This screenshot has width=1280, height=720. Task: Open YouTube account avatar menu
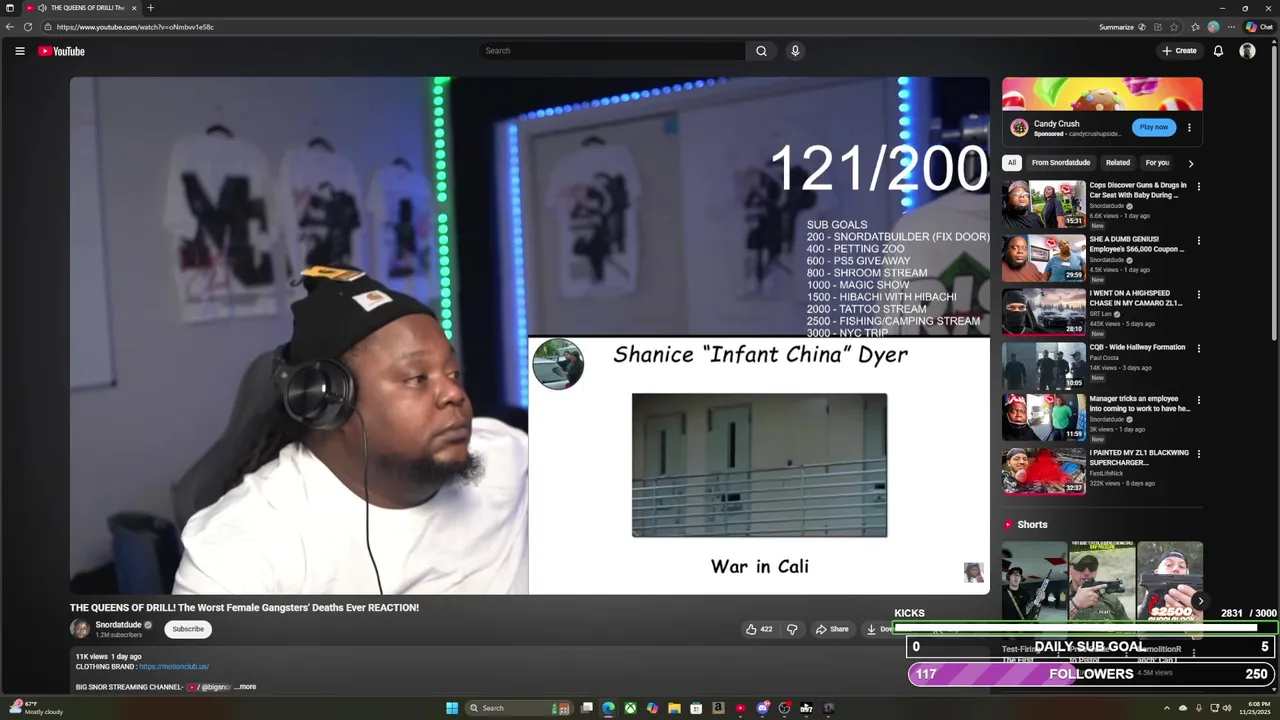pyautogui.click(x=1247, y=51)
